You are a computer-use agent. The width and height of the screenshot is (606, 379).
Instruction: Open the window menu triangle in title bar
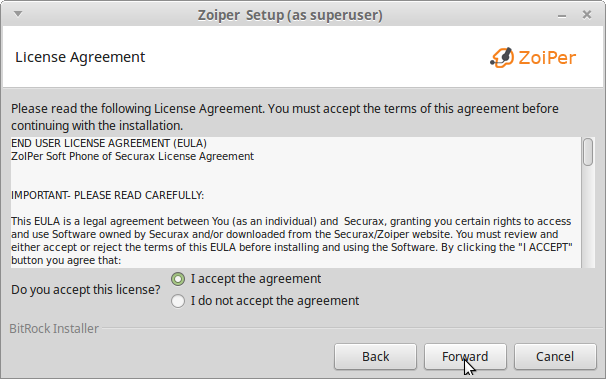tap(18, 14)
